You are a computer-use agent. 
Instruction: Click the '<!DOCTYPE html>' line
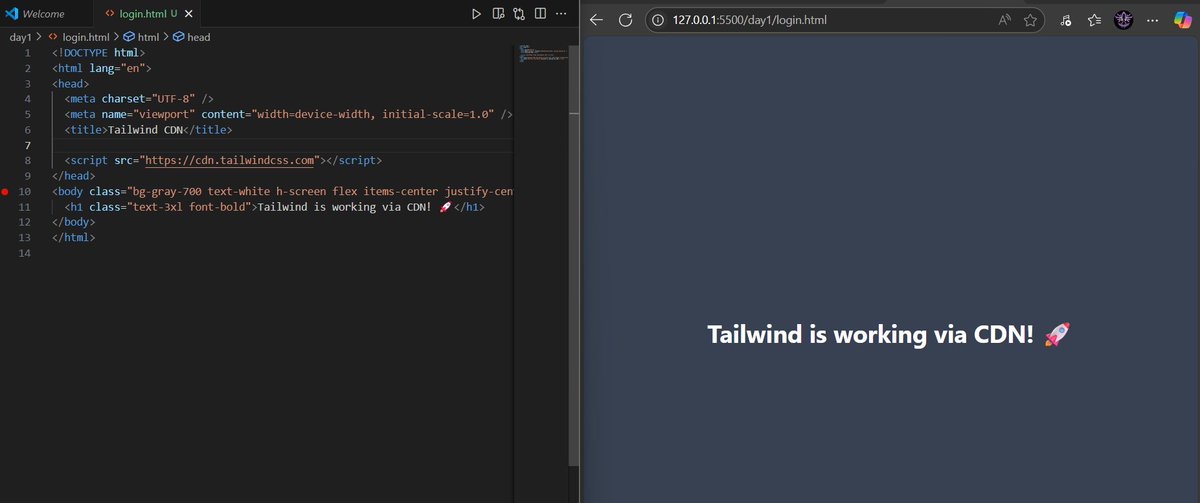(98, 52)
